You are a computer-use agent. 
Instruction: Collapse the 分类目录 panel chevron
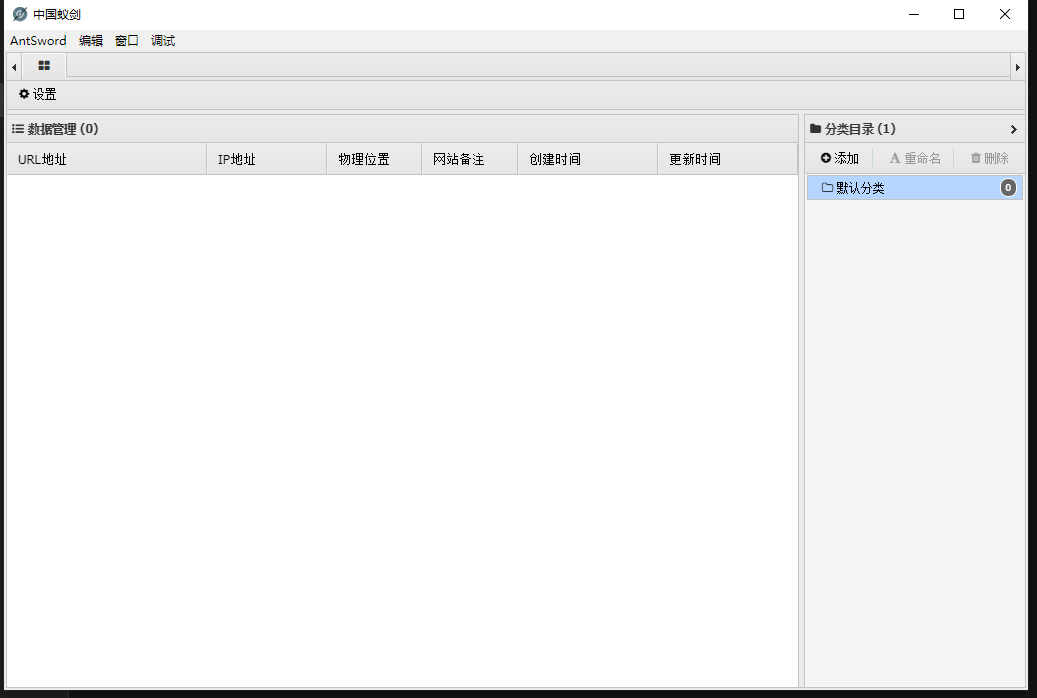(x=1013, y=129)
